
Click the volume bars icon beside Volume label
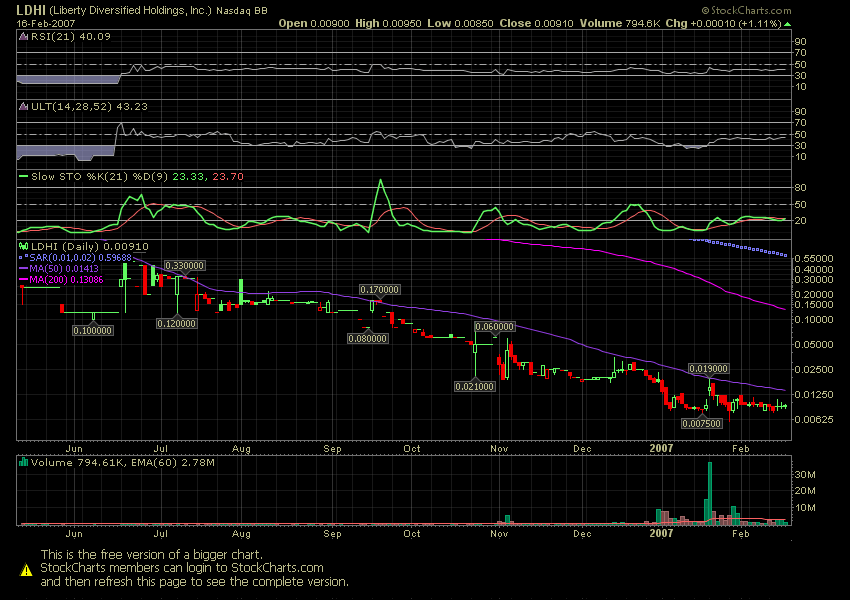pyautogui.click(x=23, y=462)
